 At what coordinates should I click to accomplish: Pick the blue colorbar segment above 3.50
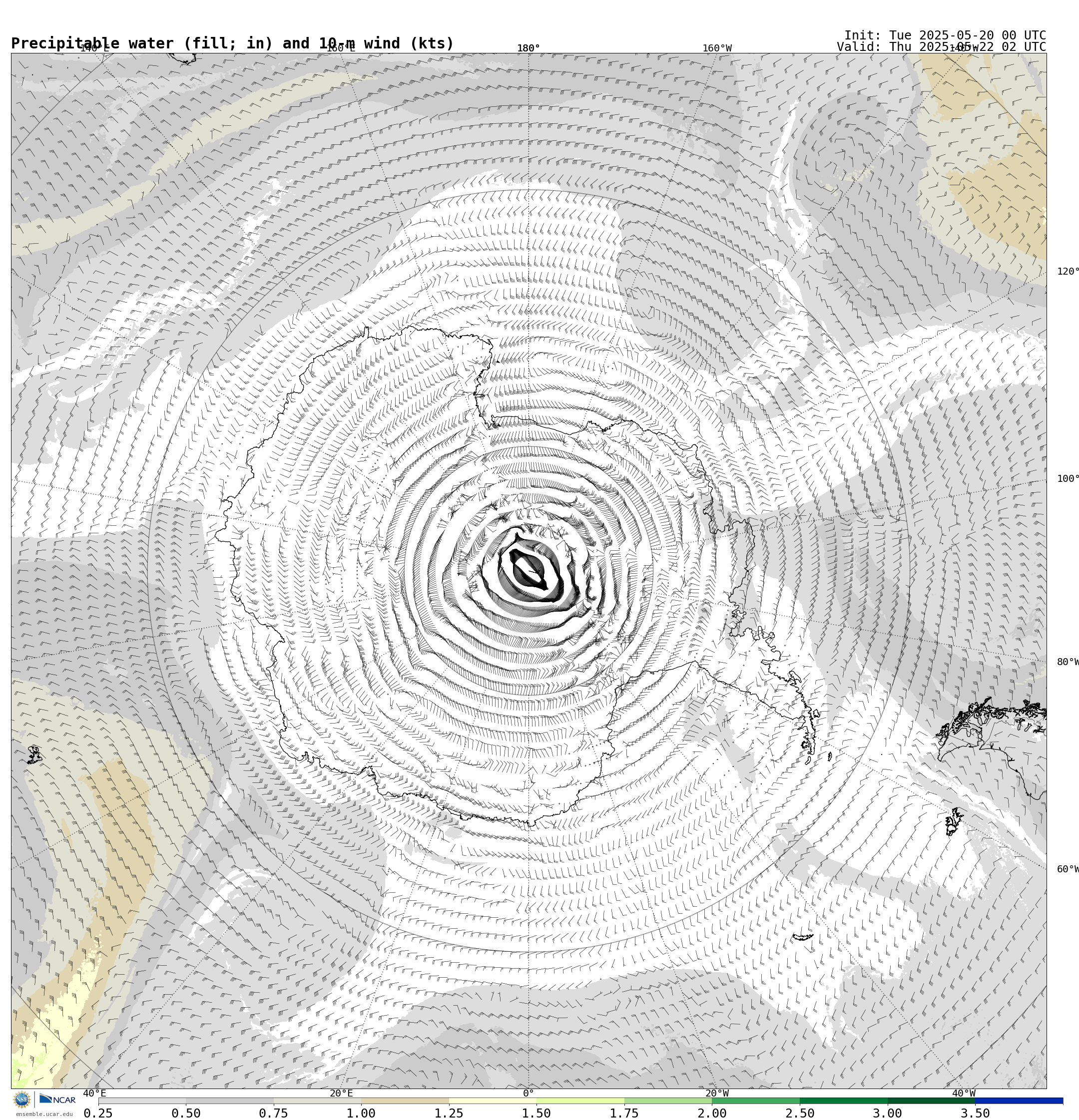click(1020, 1101)
